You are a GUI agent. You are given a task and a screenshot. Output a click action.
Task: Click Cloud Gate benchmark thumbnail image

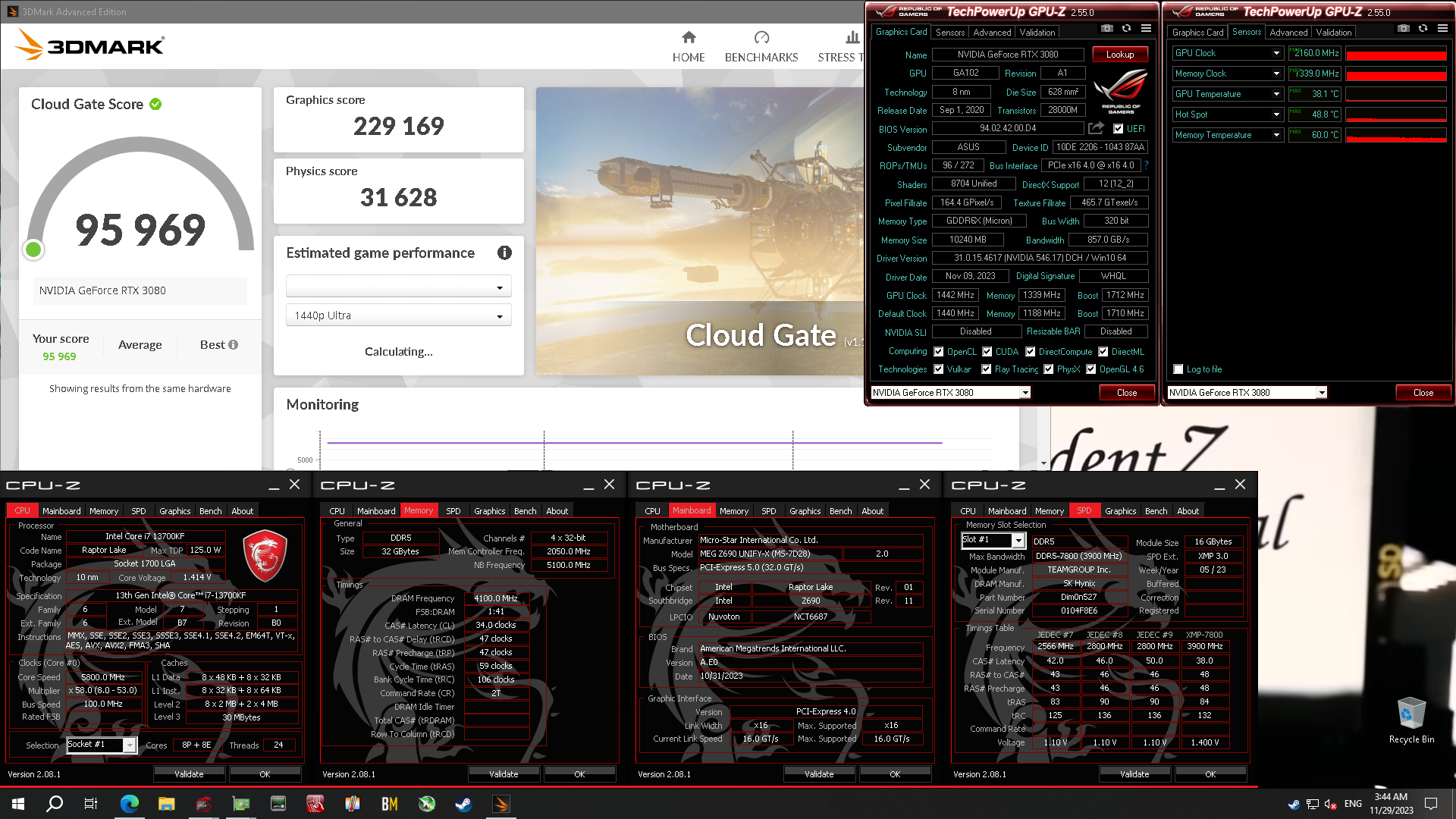[x=699, y=231]
